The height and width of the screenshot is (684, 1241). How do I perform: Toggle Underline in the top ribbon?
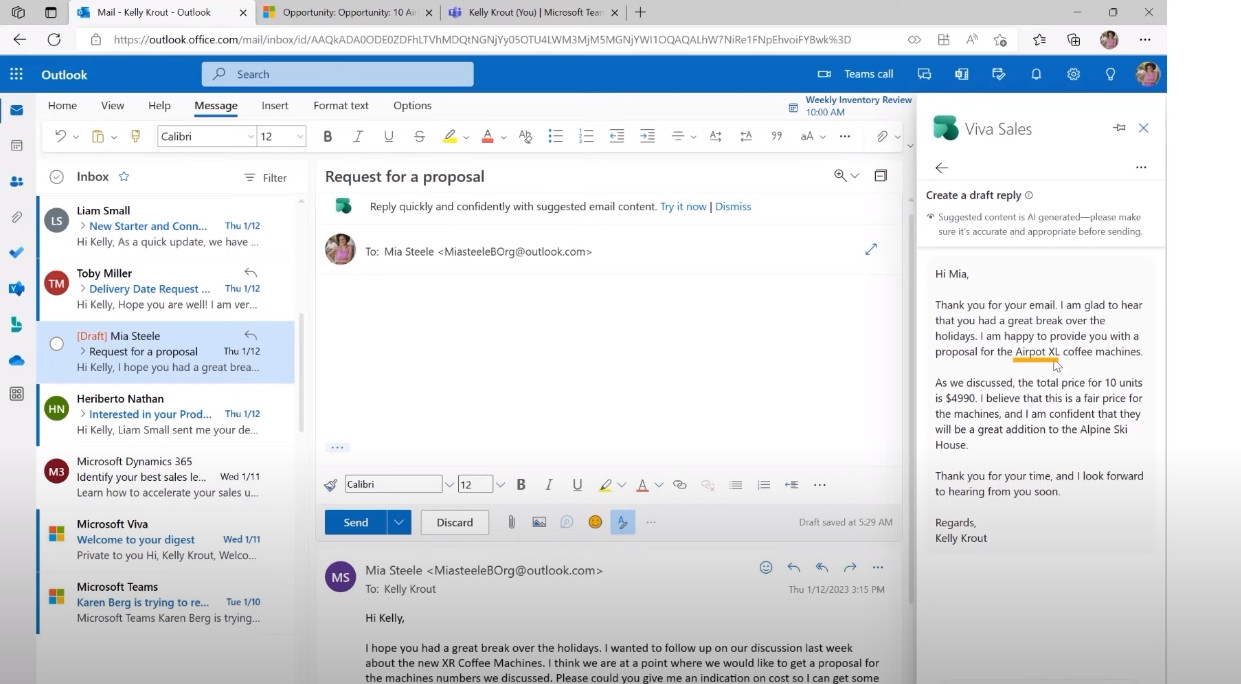pyautogui.click(x=389, y=136)
